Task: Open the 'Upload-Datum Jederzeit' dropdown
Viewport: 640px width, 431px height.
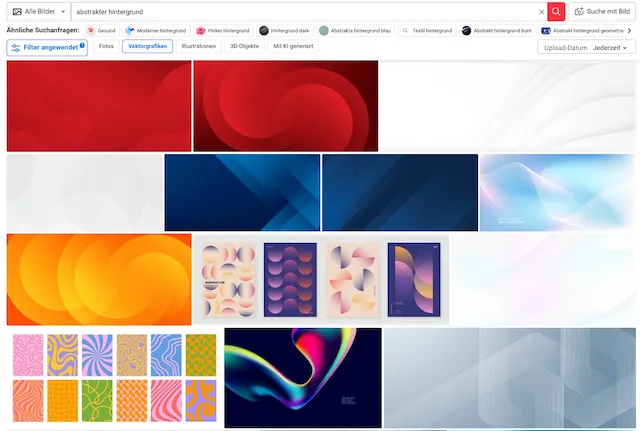Action: click(x=586, y=47)
